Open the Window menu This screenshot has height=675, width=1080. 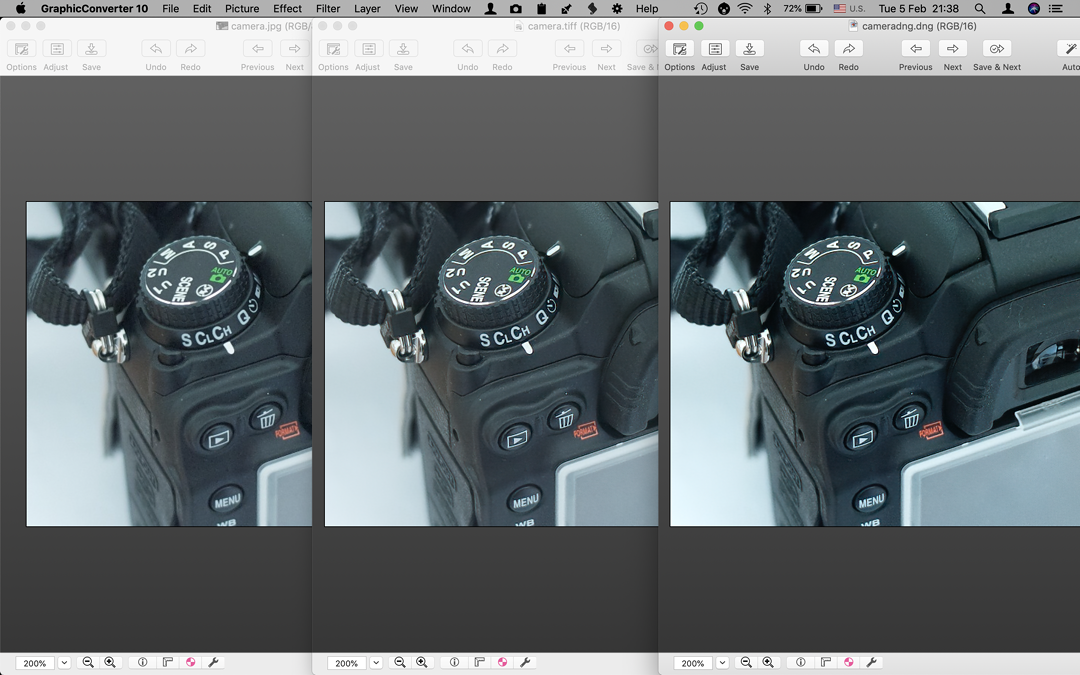coord(451,8)
